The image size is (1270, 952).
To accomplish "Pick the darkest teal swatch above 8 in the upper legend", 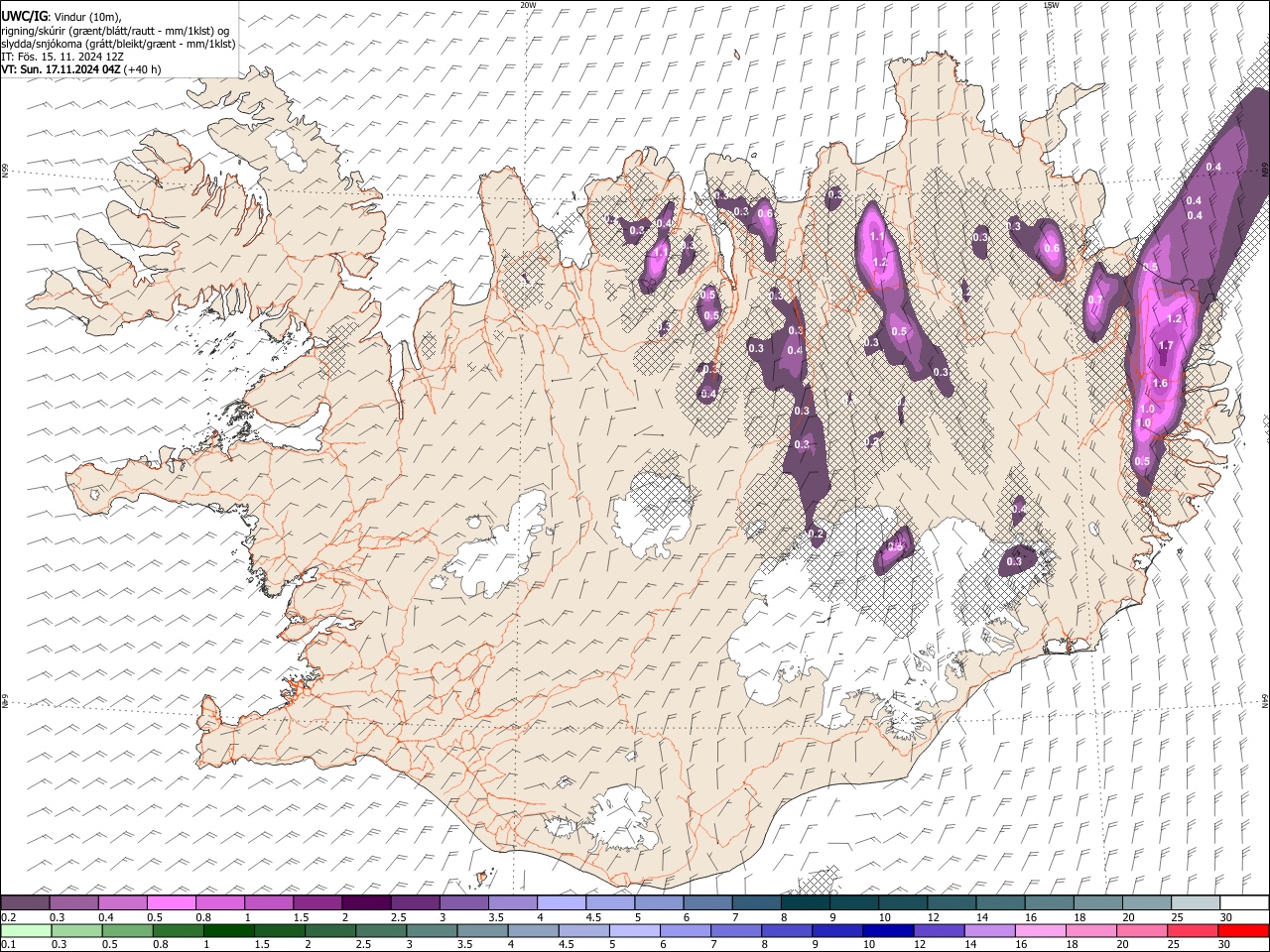I will click(805, 902).
